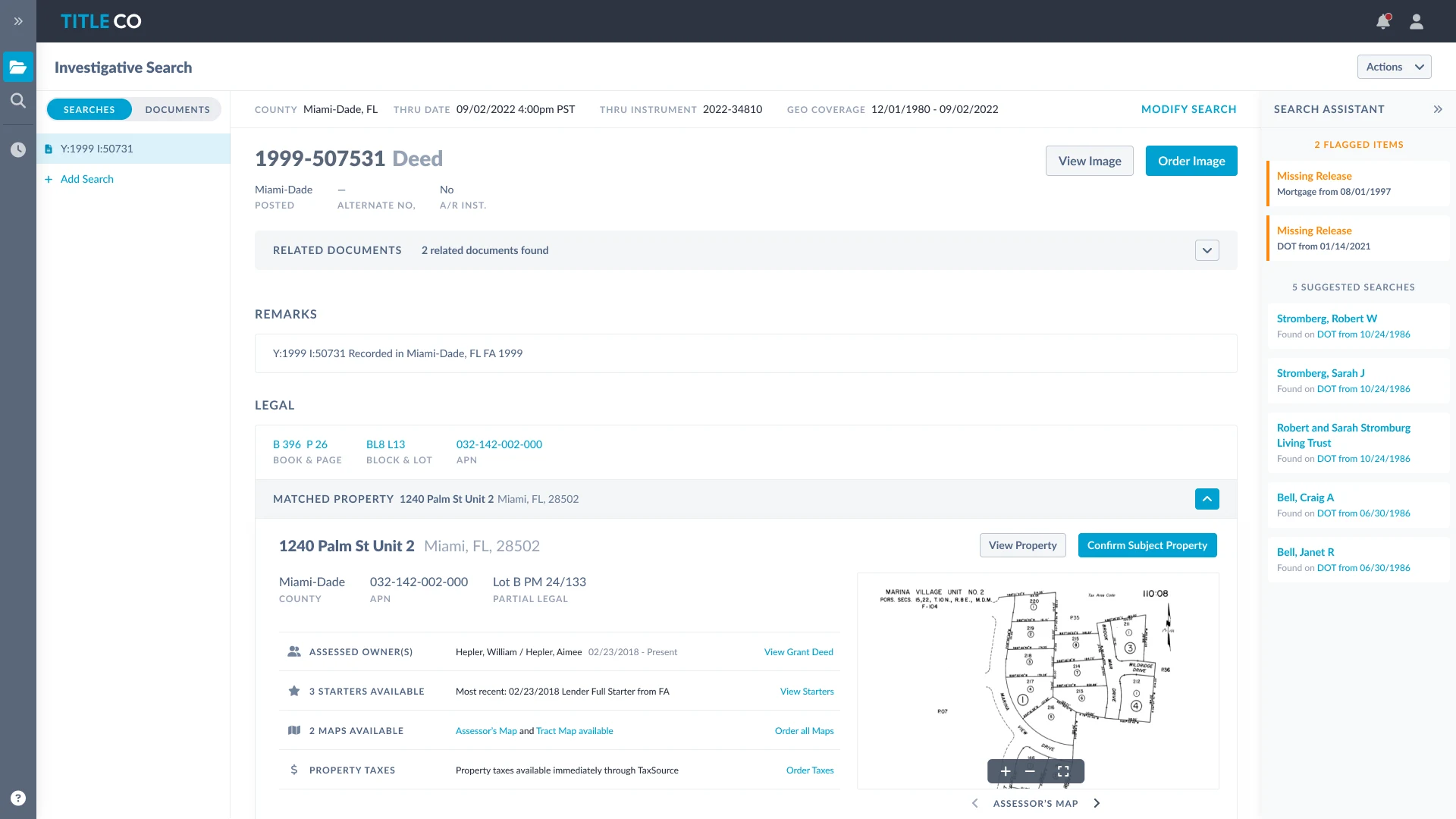The image size is (1456, 819).
Task: Click the TITLE CO logo
Action: click(101, 21)
